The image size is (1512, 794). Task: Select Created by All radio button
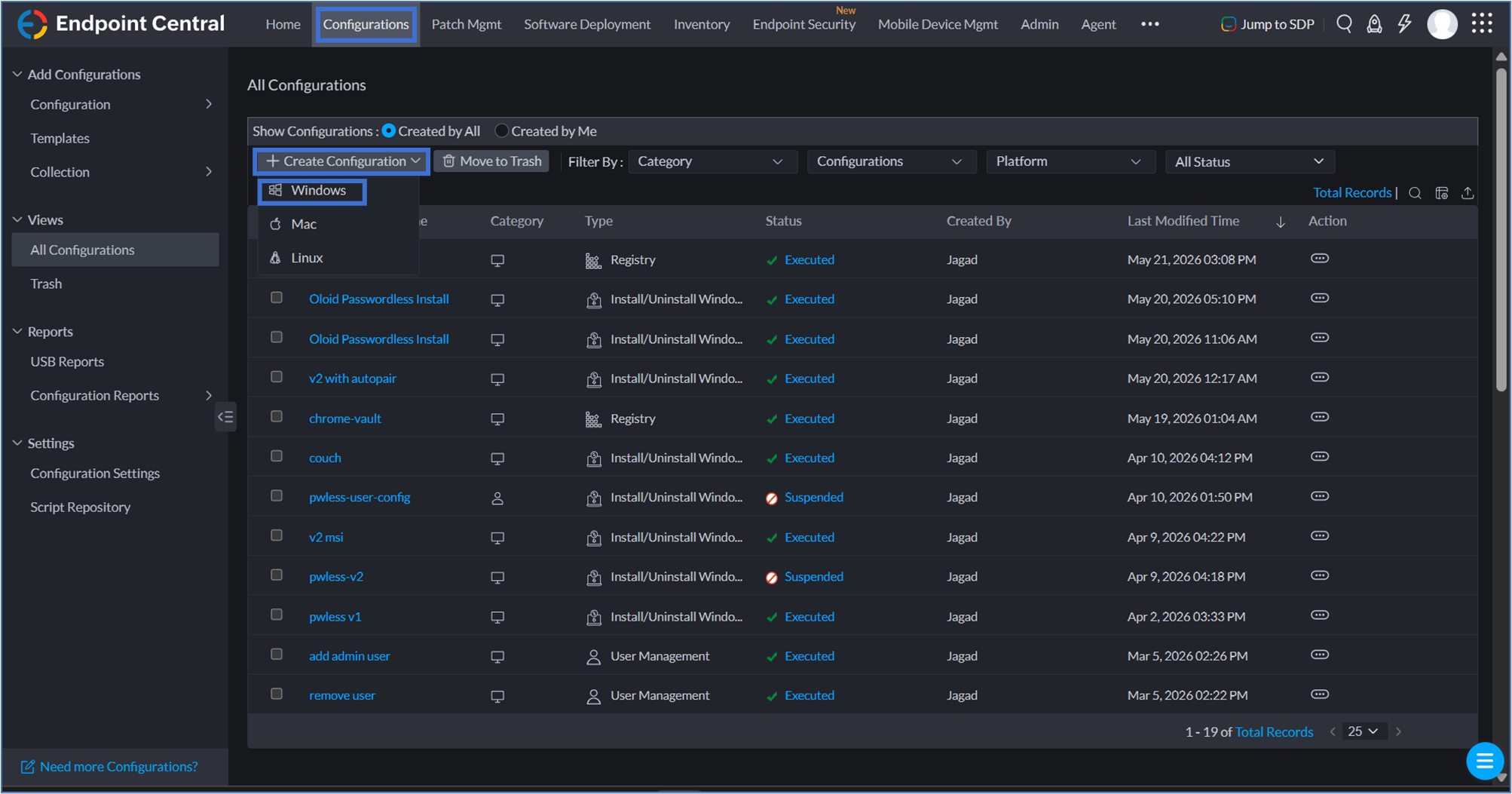click(389, 131)
